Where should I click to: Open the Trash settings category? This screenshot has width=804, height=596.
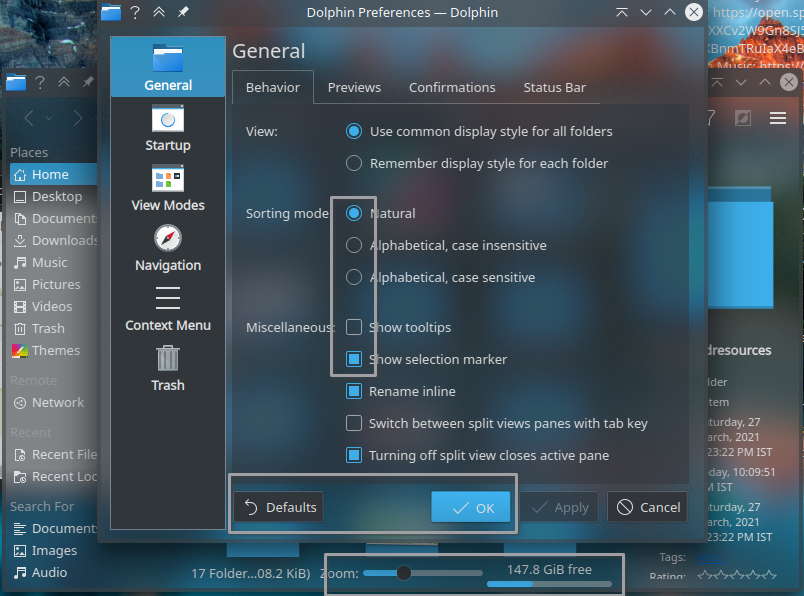click(x=168, y=368)
